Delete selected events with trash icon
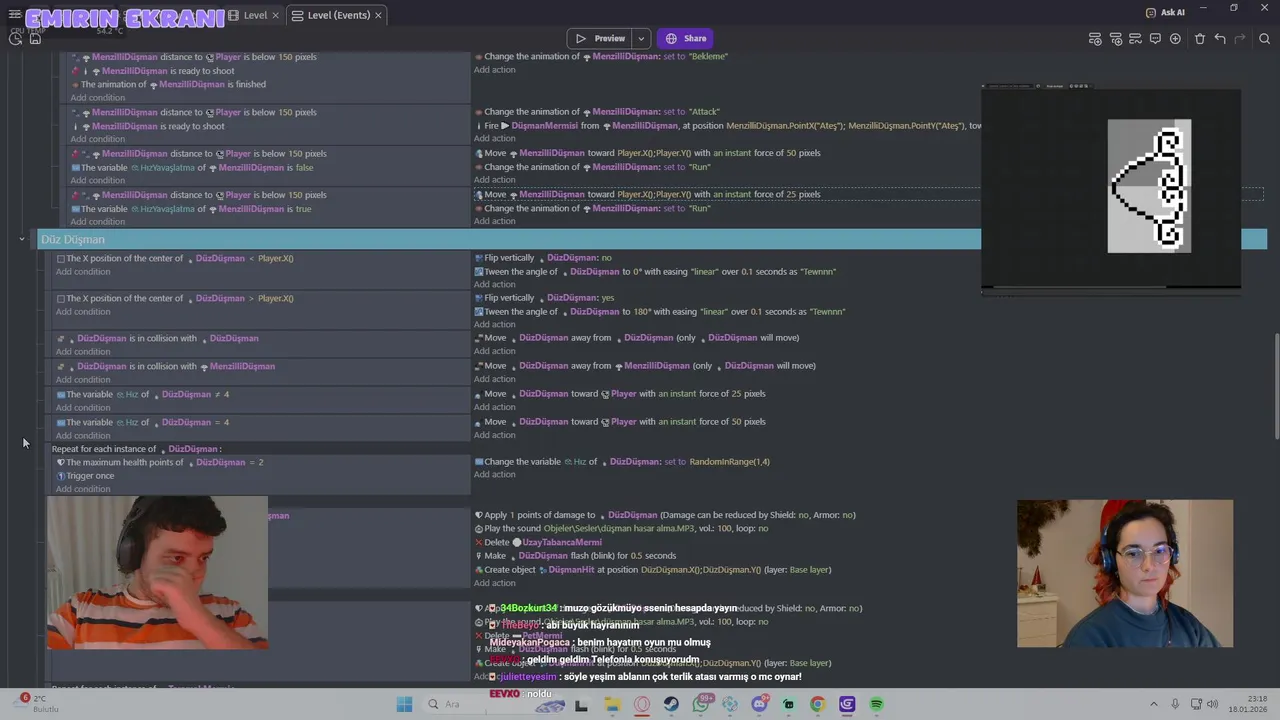1280x720 pixels. (1200, 39)
